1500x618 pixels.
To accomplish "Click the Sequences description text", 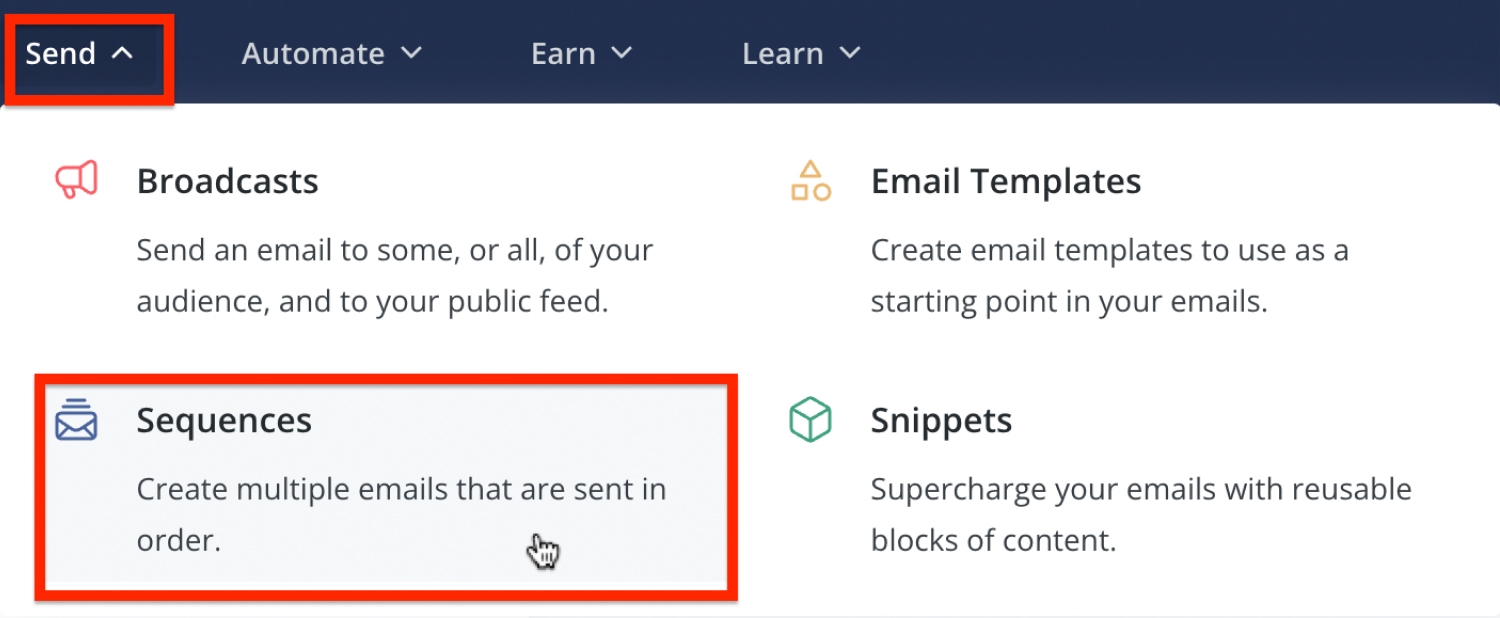I will 400,514.
